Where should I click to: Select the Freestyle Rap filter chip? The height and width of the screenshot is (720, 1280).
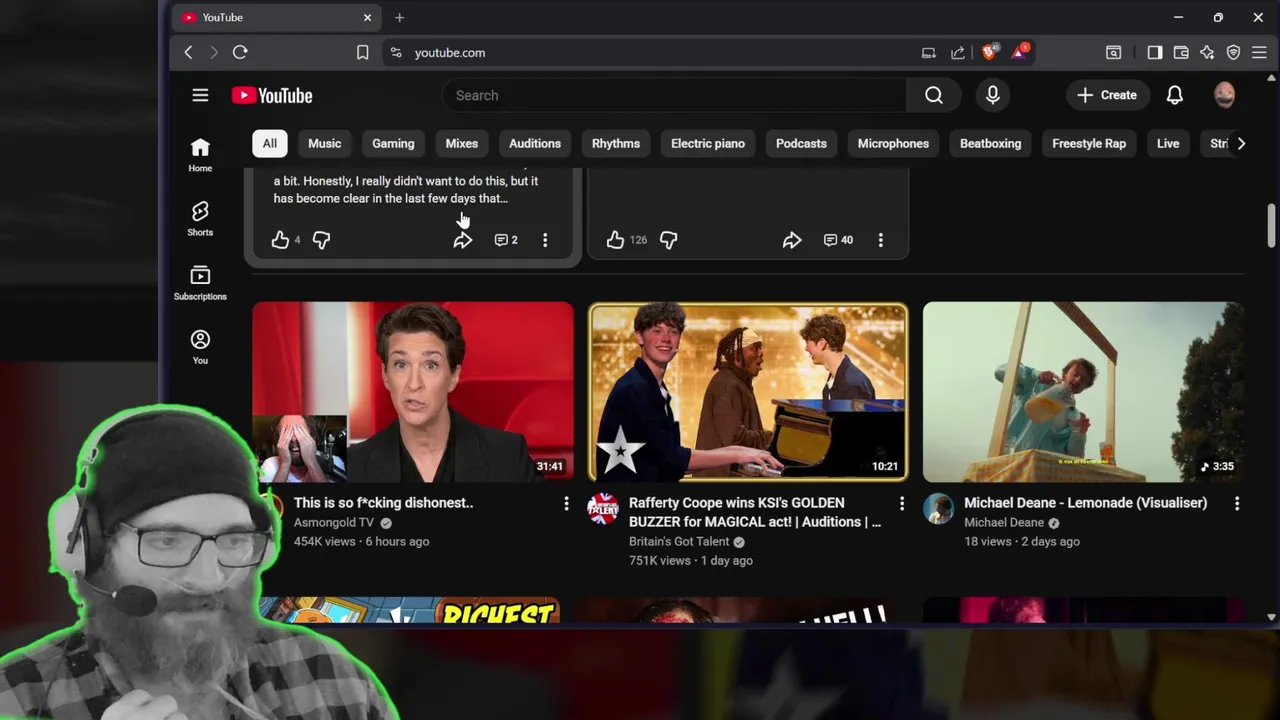click(1089, 143)
